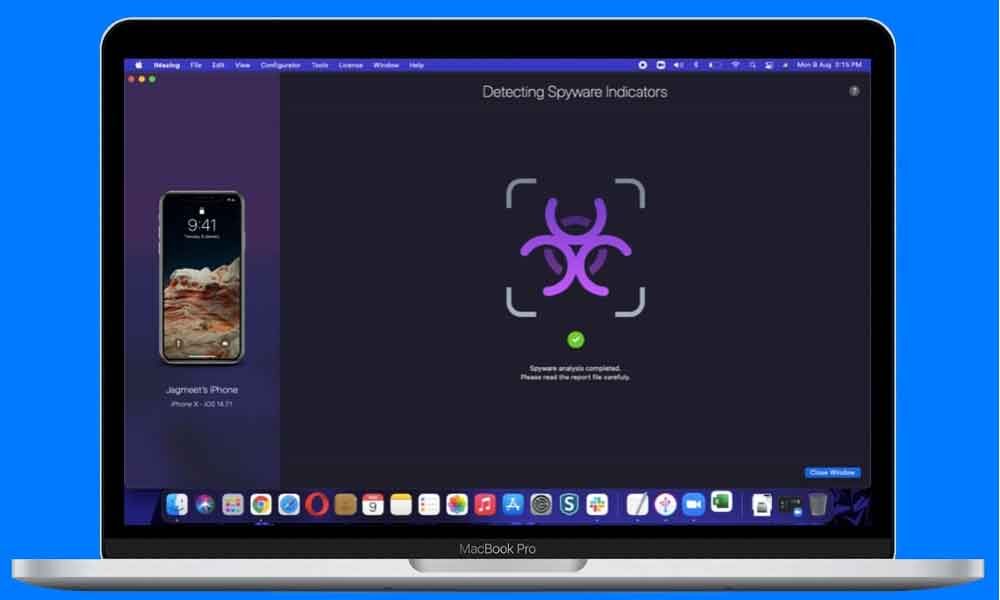Screen dimensions: 1000x600
Task: Open Calendar from the Dock
Action: [x=373, y=505]
